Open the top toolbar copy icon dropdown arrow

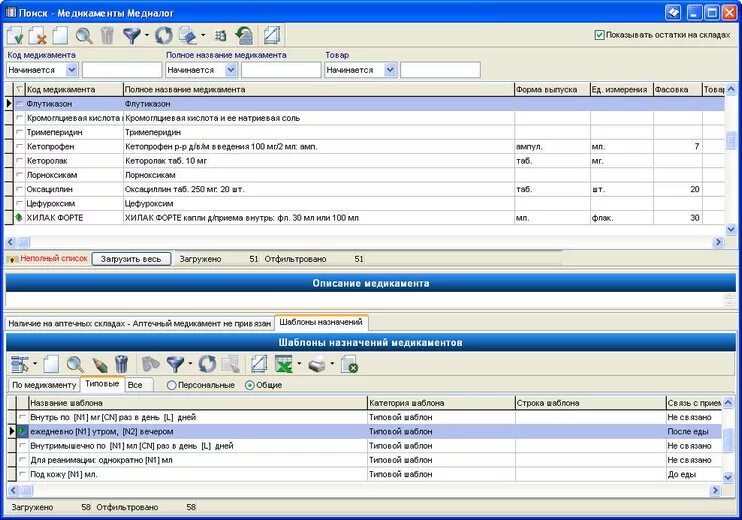pyautogui.click(x=203, y=35)
